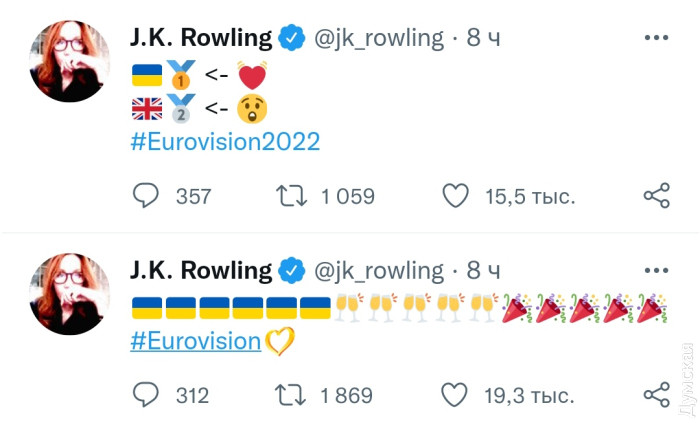The image size is (700, 423).
Task: Open @jk_rowling handle in second tweet
Action: coord(379,271)
